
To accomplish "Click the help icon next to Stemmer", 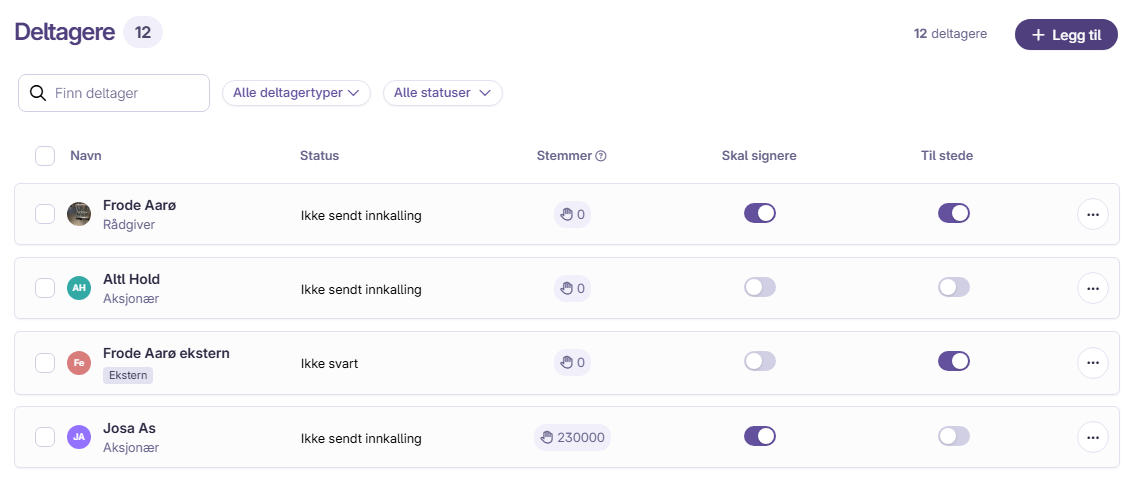I will pyautogui.click(x=601, y=156).
